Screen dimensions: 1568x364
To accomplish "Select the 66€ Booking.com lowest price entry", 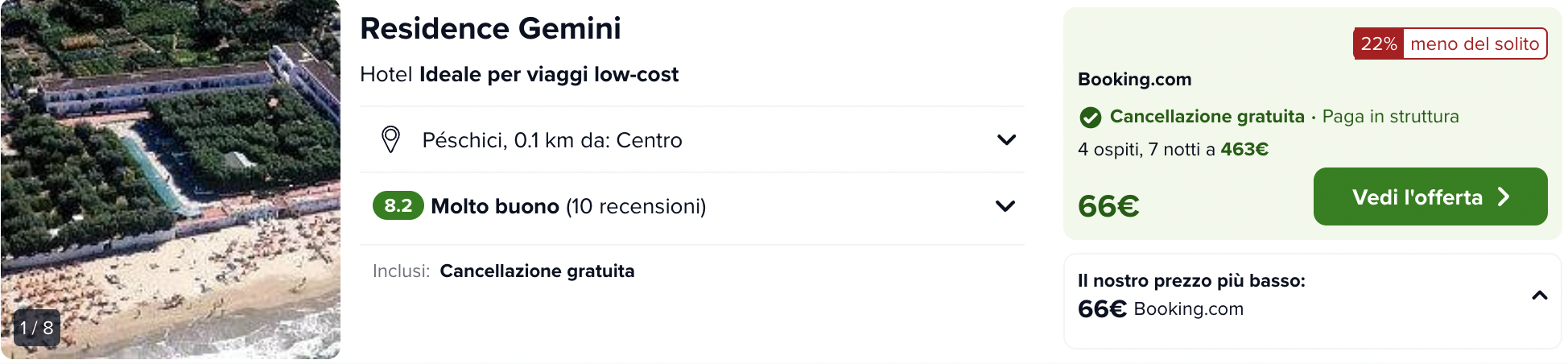I will [x=1161, y=309].
